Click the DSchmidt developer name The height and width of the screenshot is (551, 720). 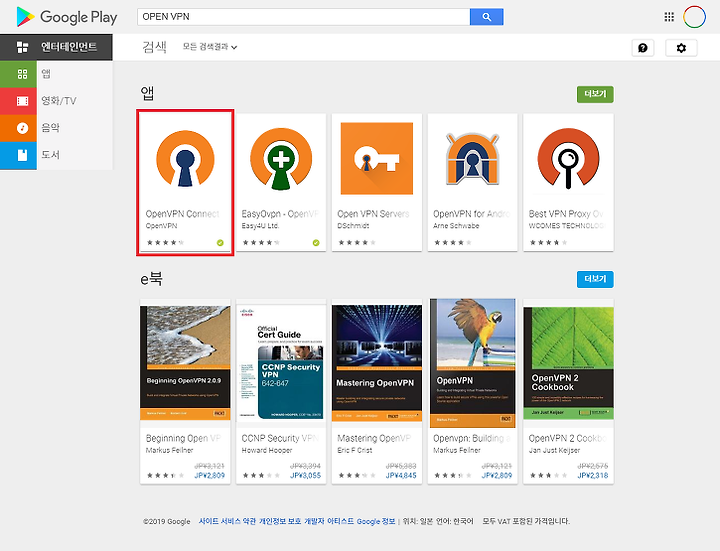tap(353, 226)
